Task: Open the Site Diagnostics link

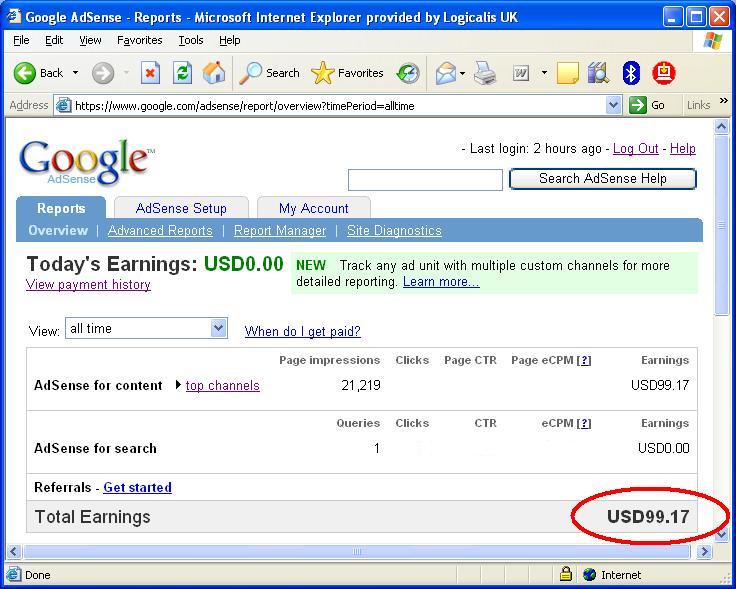Action: click(x=394, y=230)
